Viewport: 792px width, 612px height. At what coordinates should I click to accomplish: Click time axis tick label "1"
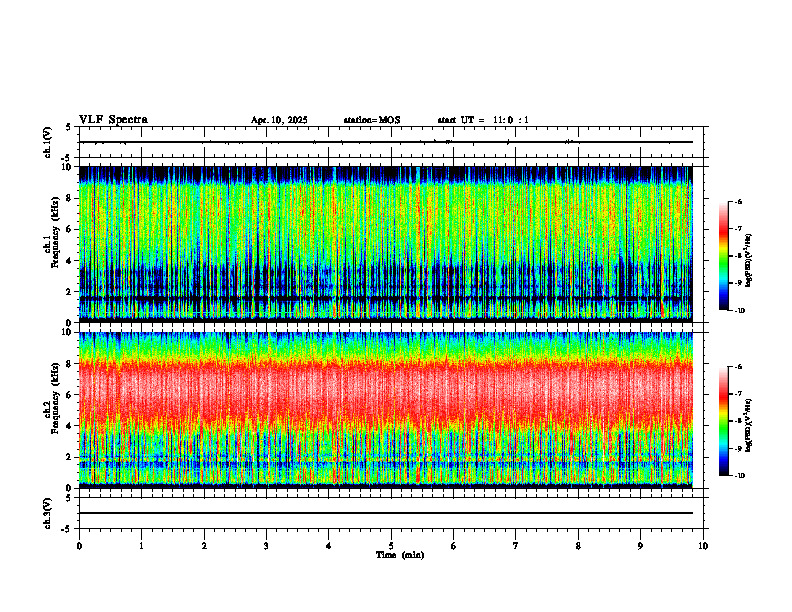pos(141,546)
